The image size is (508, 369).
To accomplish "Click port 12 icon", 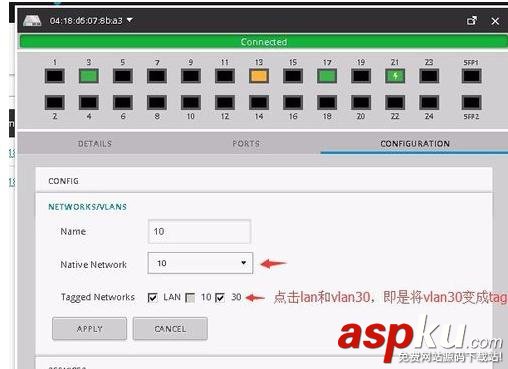I will coord(225,103).
